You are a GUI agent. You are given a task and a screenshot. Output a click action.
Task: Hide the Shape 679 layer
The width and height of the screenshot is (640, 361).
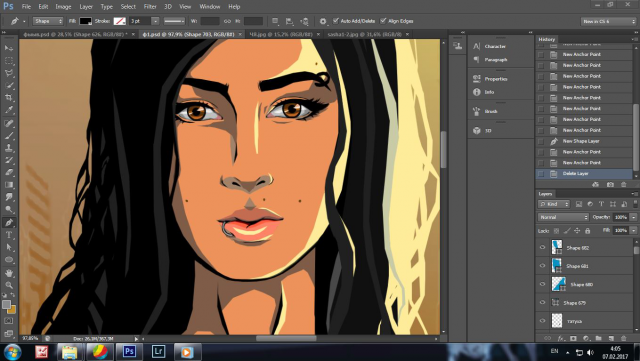[x=542, y=303]
